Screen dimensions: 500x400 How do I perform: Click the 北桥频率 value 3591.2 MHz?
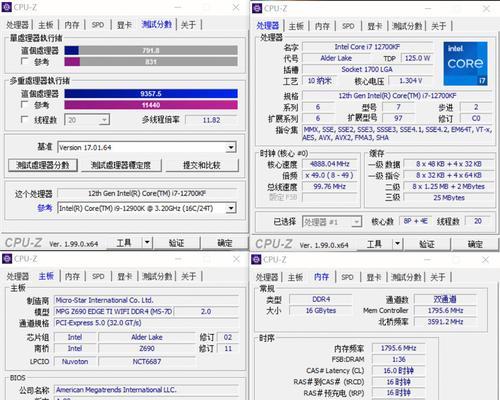coord(445,322)
